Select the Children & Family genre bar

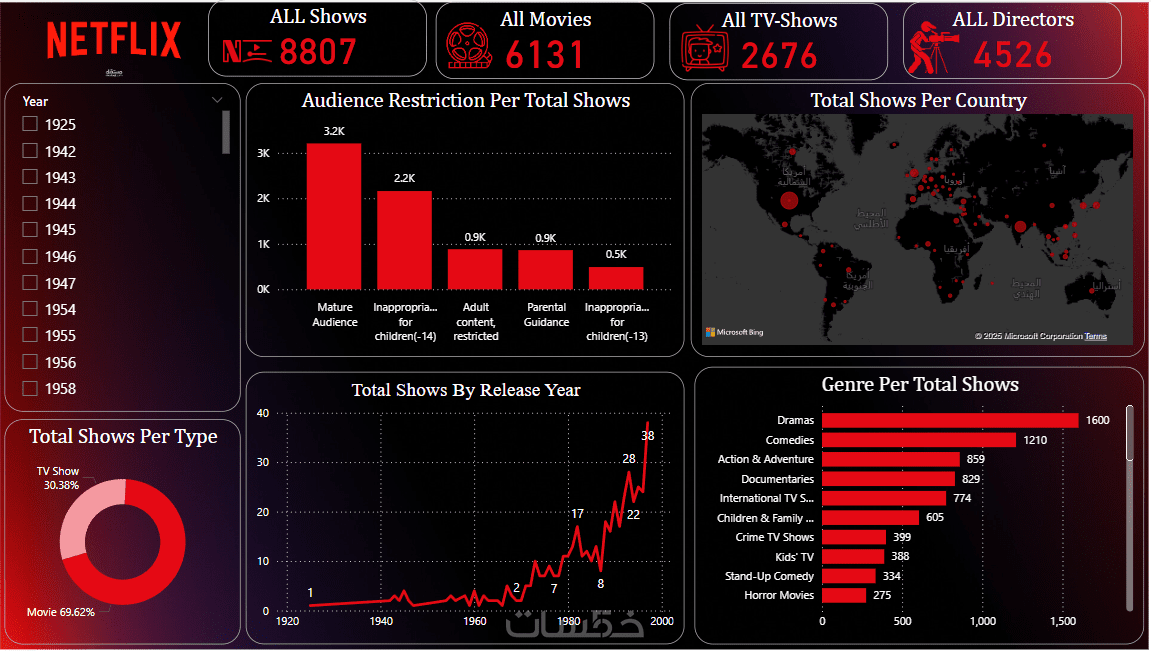pos(871,517)
